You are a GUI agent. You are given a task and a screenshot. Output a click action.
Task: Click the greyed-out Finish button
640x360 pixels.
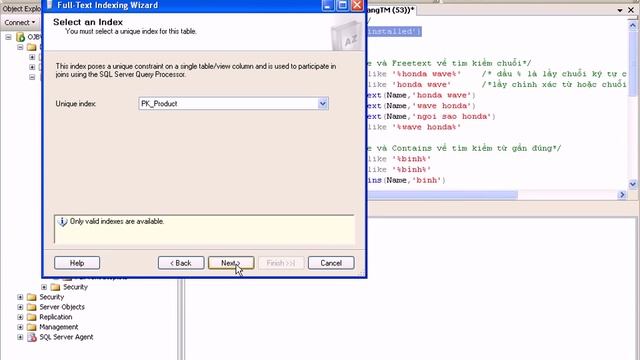click(281, 263)
